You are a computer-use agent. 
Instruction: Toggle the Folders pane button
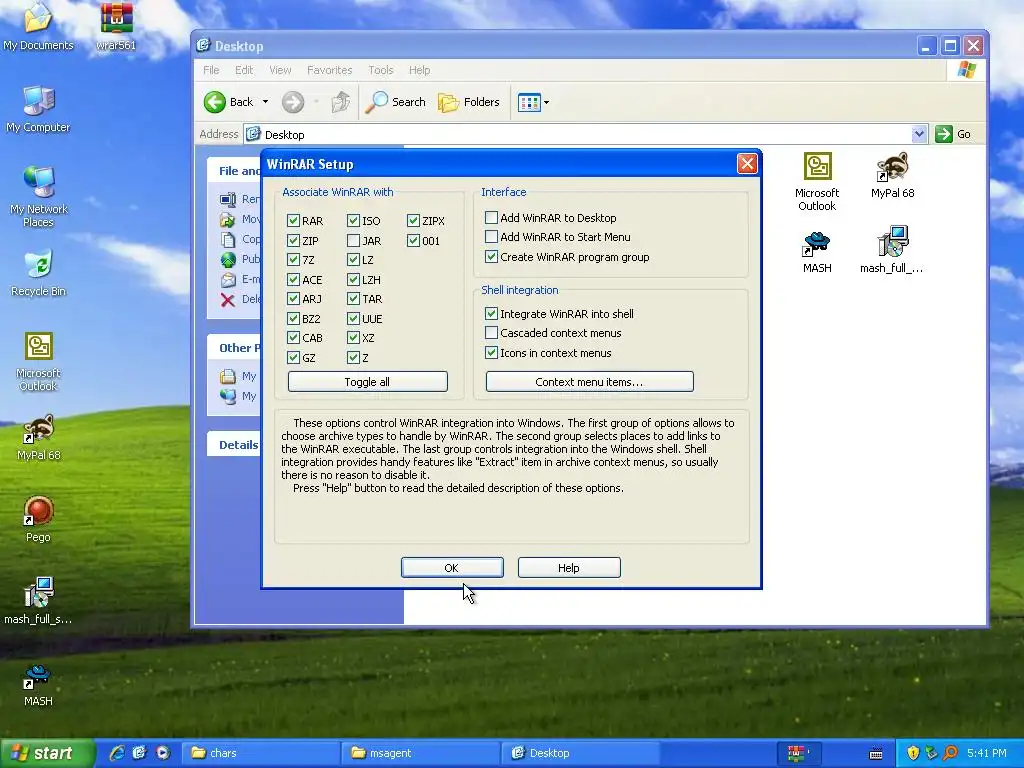point(468,102)
